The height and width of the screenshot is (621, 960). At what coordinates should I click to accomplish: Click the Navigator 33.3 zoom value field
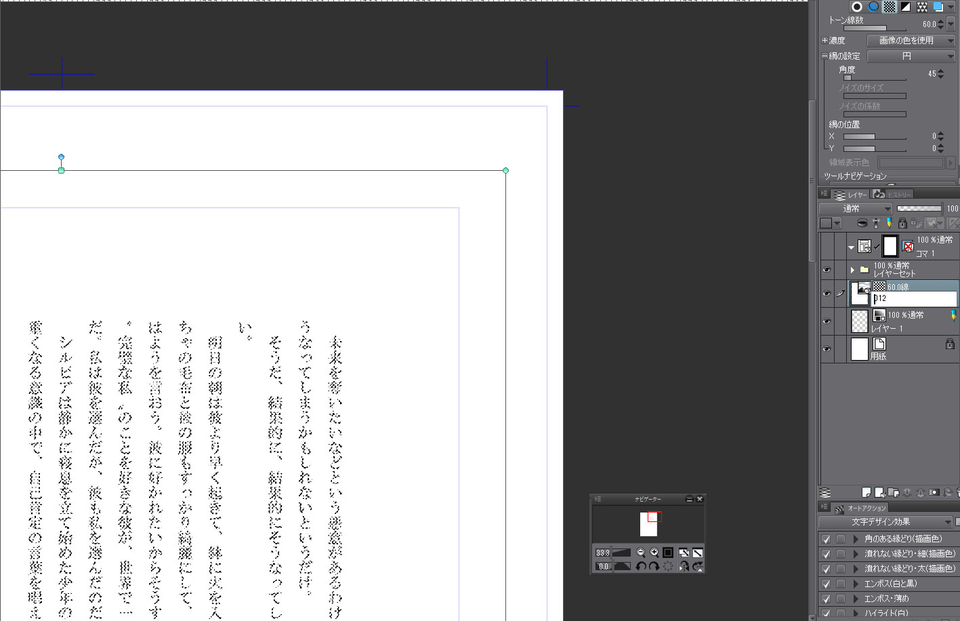coord(602,552)
